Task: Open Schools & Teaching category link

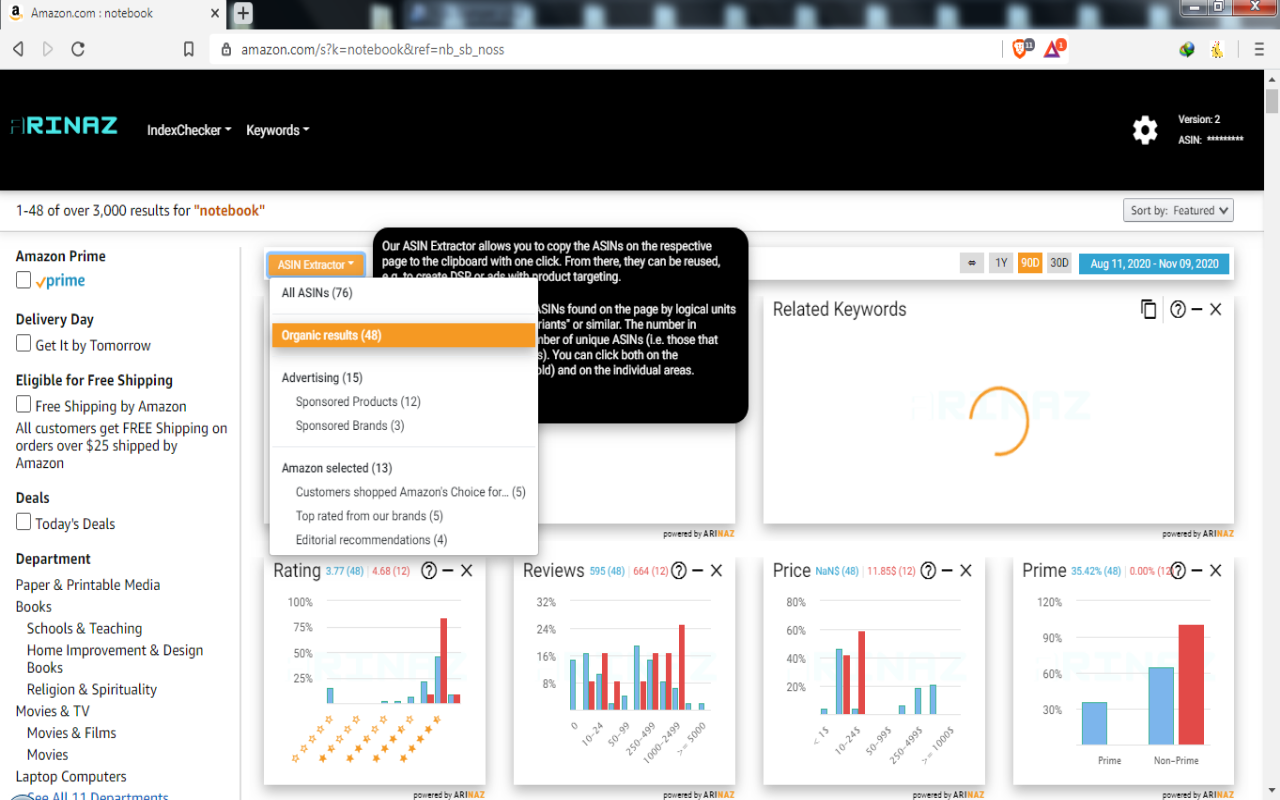Action: pyautogui.click(x=84, y=628)
